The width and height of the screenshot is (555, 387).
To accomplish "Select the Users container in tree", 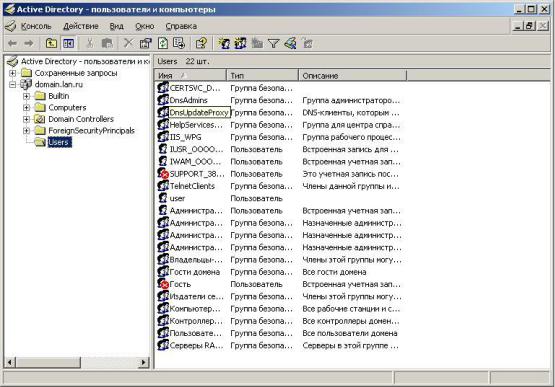I will [59, 142].
